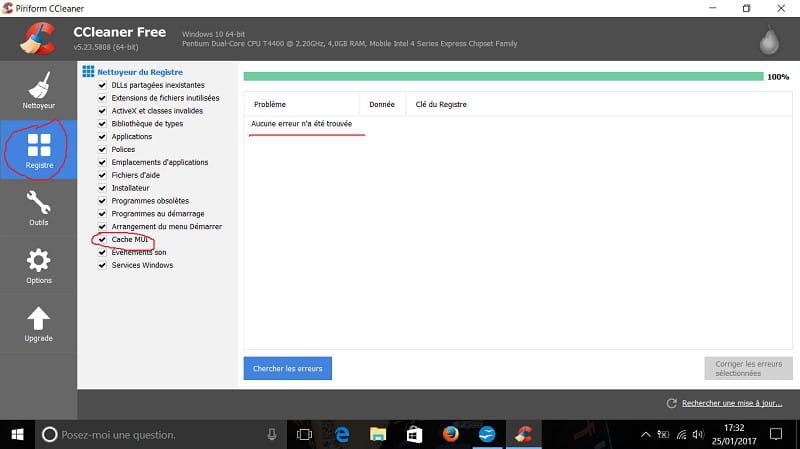This screenshot has height=449, width=800.
Task: Open the Action Center notifications icon
Action: click(x=776, y=434)
